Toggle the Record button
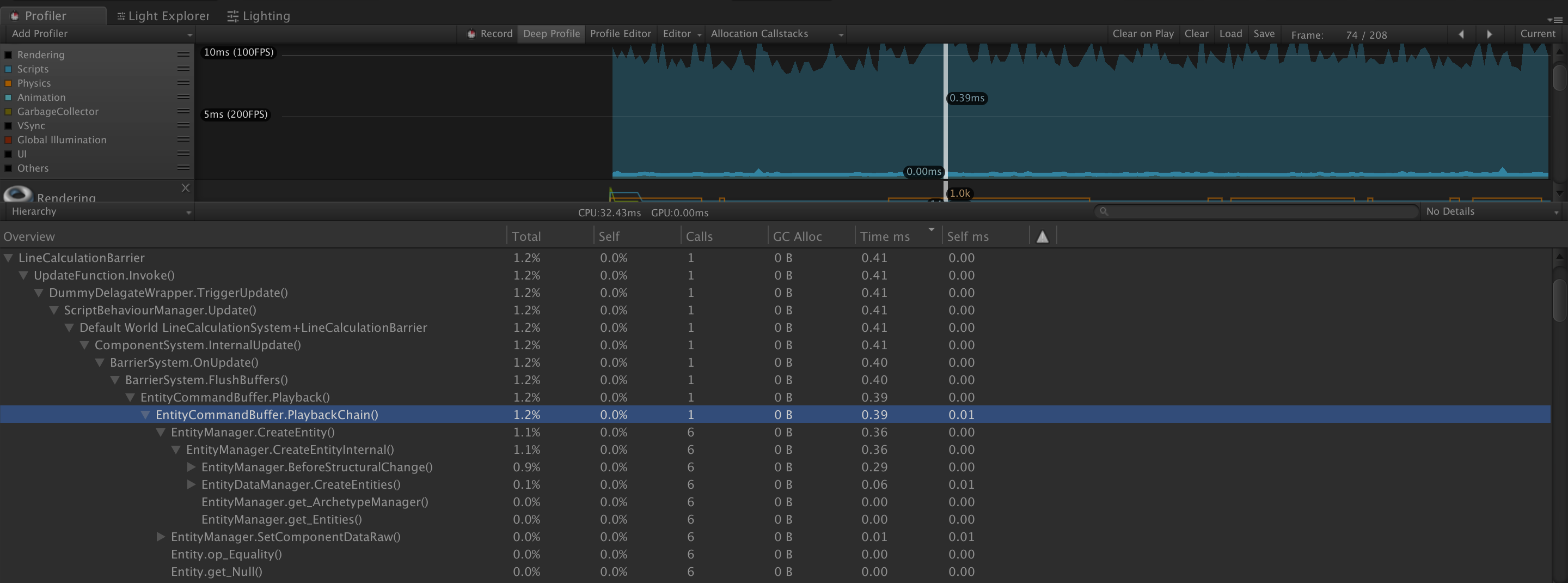The image size is (1568, 583). click(490, 33)
